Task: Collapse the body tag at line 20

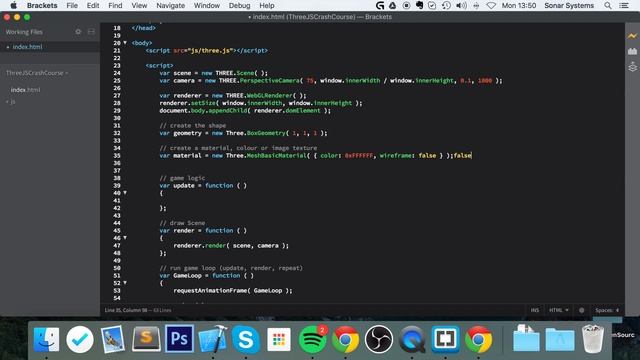Action: [125, 42]
